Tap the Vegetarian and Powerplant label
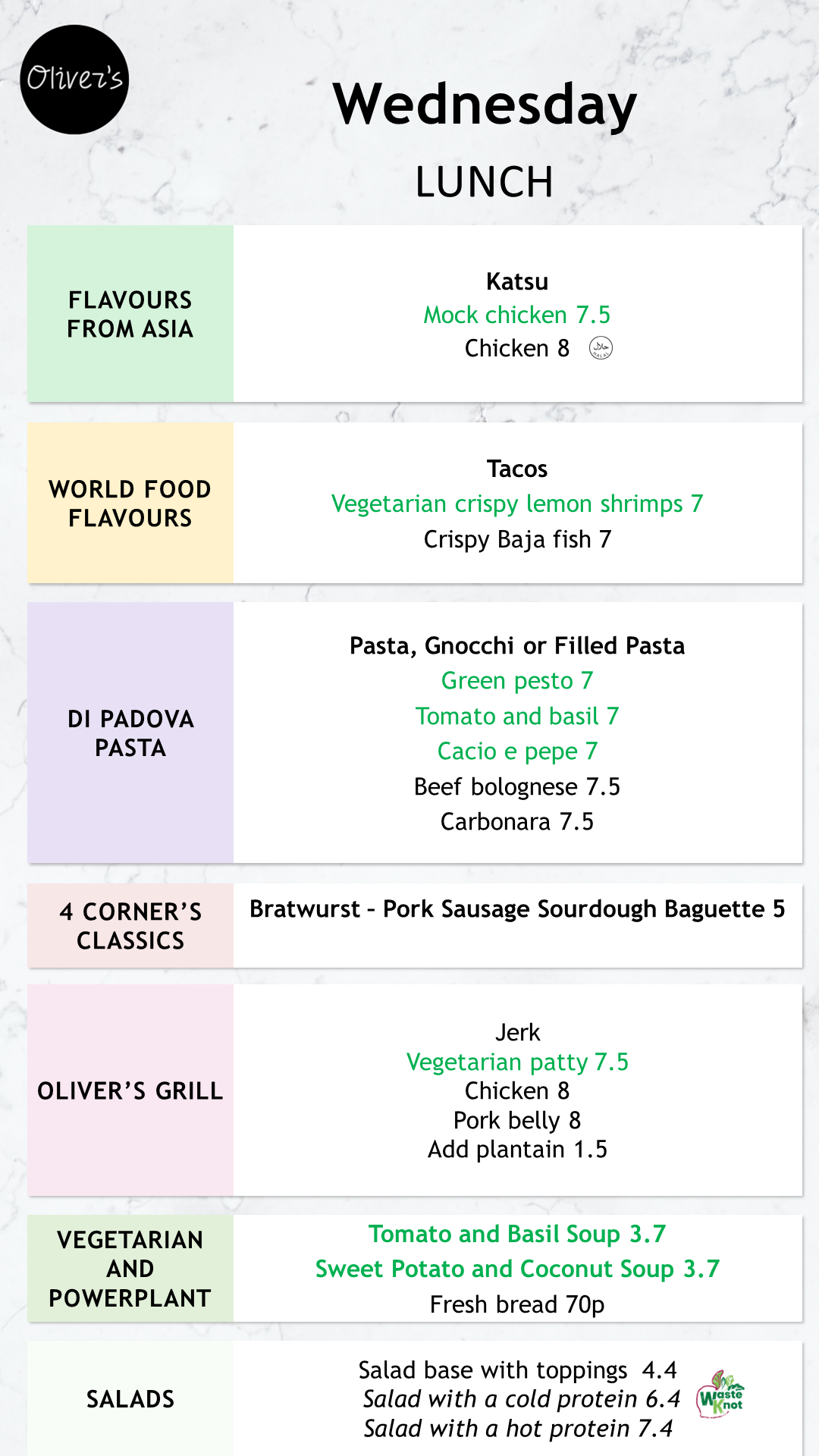Viewport: 819px width, 1456px height. coord(130,1269)
